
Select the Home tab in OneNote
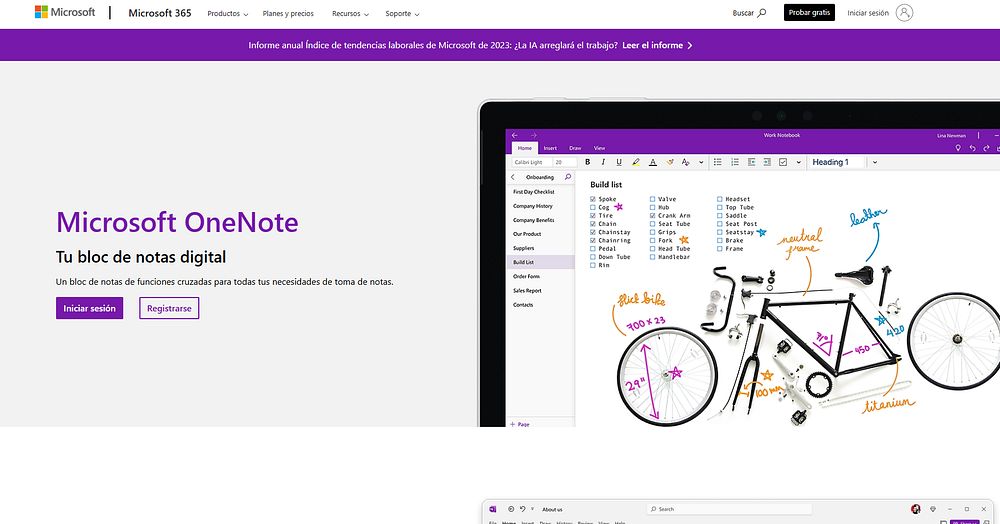point(525,148)
